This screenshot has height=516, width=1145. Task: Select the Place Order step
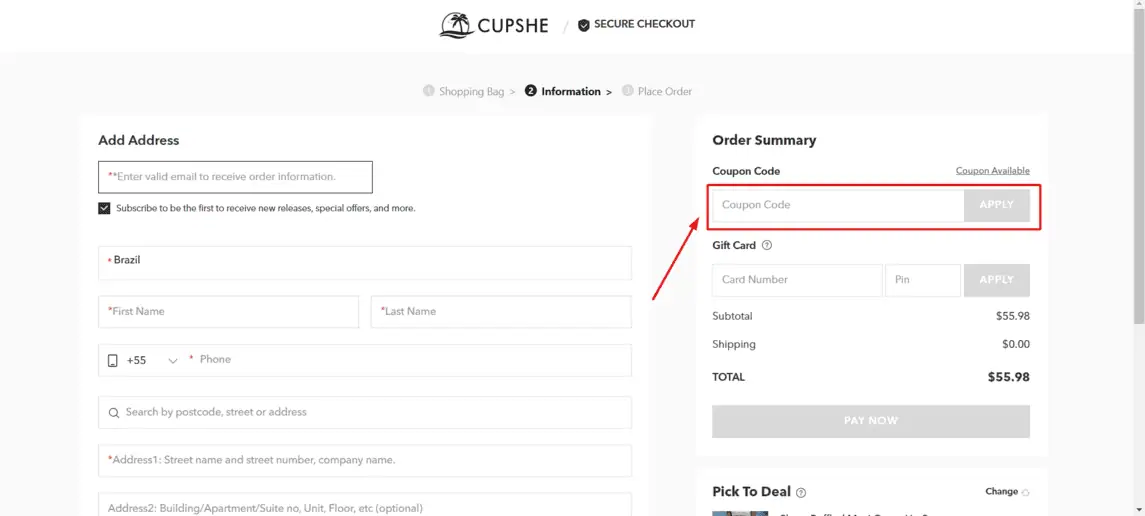click(x=665, y=91)
